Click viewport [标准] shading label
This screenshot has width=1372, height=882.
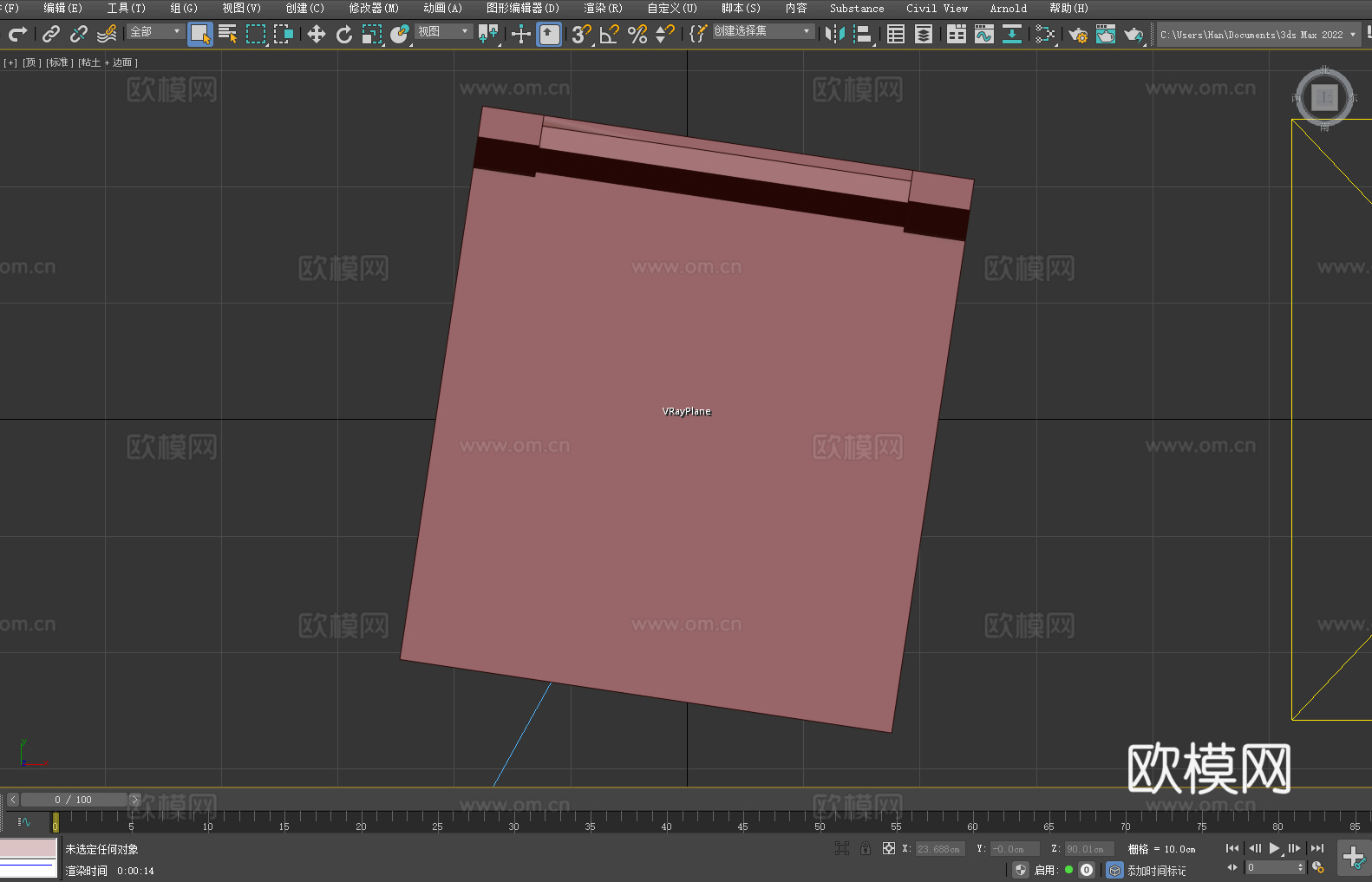point(60,62)
